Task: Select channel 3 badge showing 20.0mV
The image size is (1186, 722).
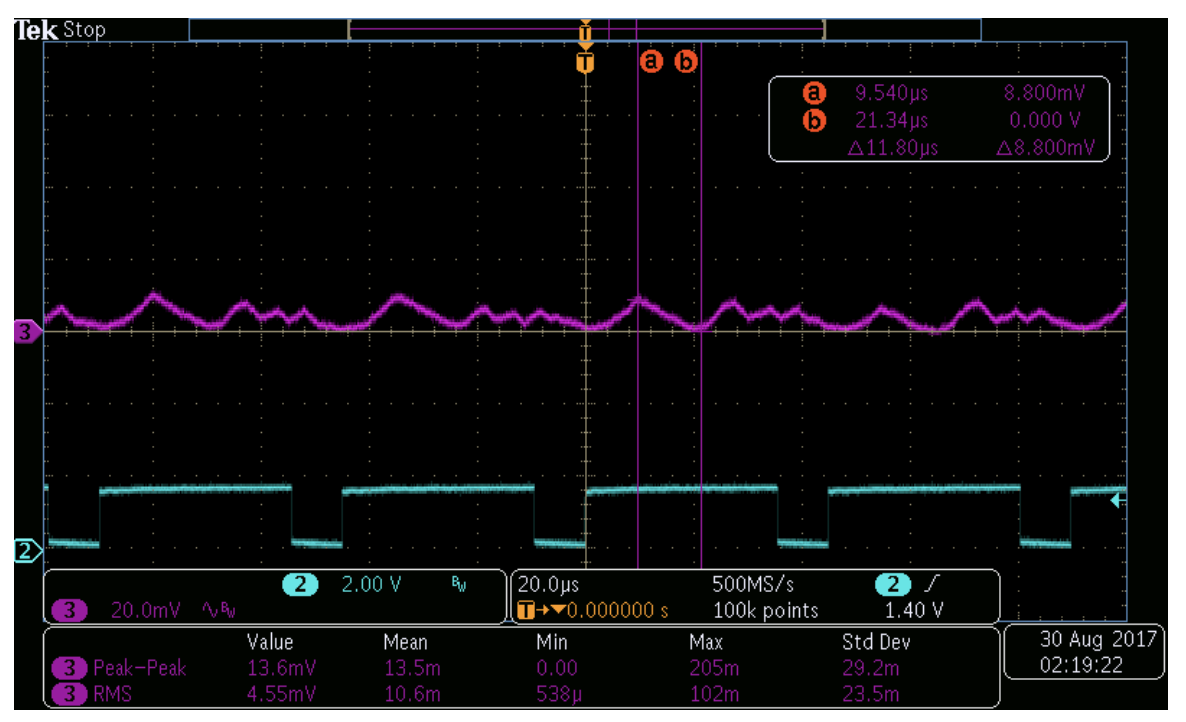Action: (69, 609)
